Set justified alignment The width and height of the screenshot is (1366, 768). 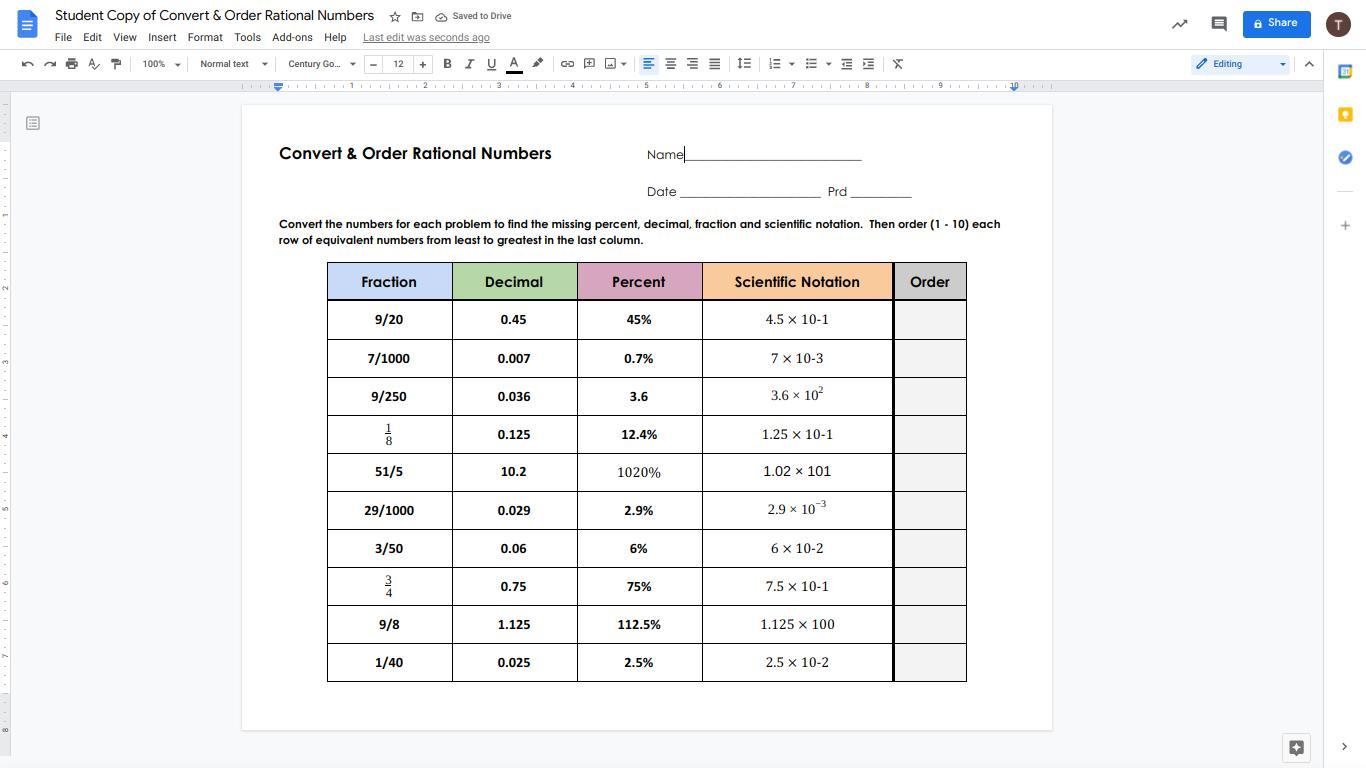pos(714,64)
